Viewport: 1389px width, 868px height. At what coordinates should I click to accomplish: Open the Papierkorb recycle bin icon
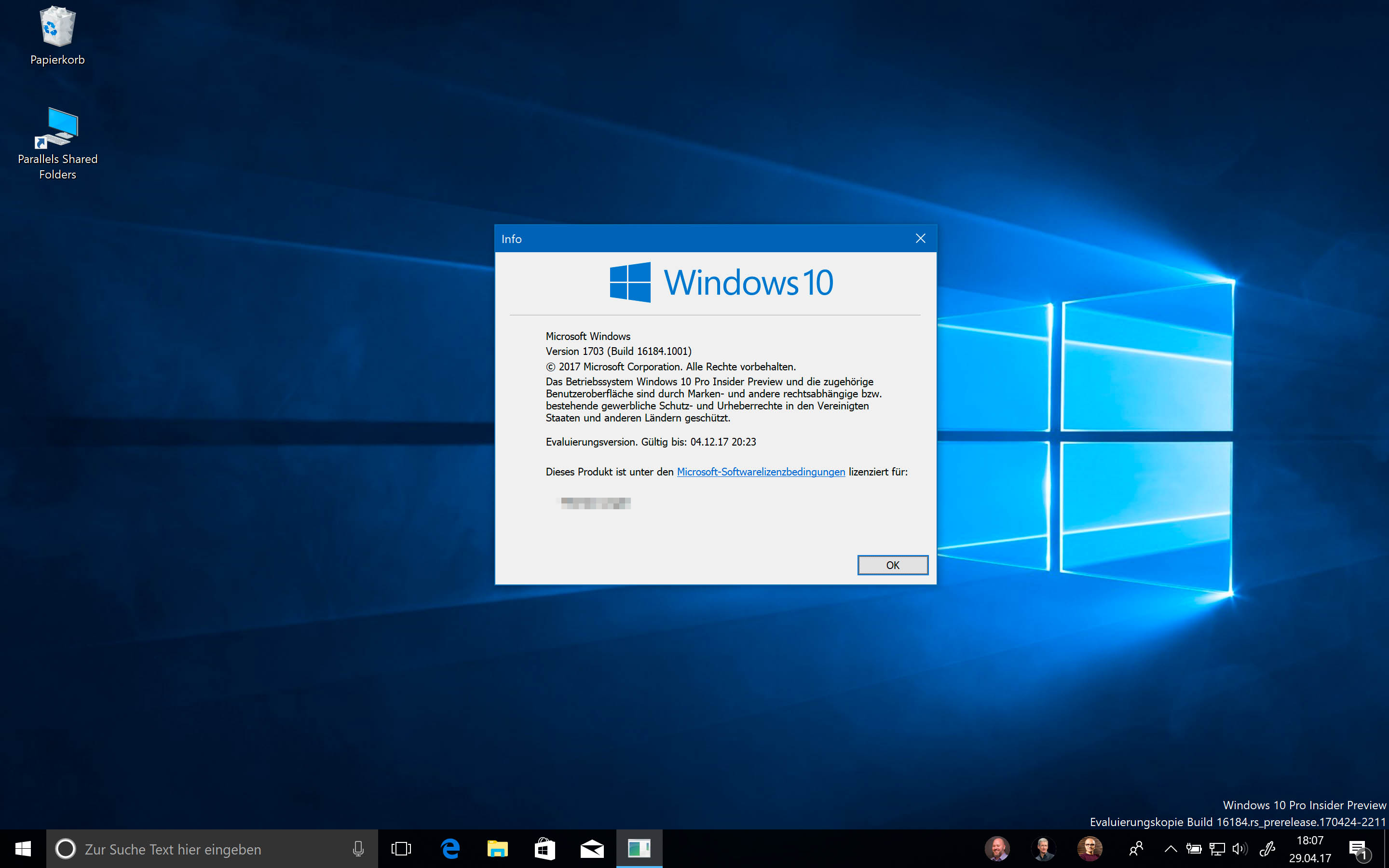coord(57,36)
